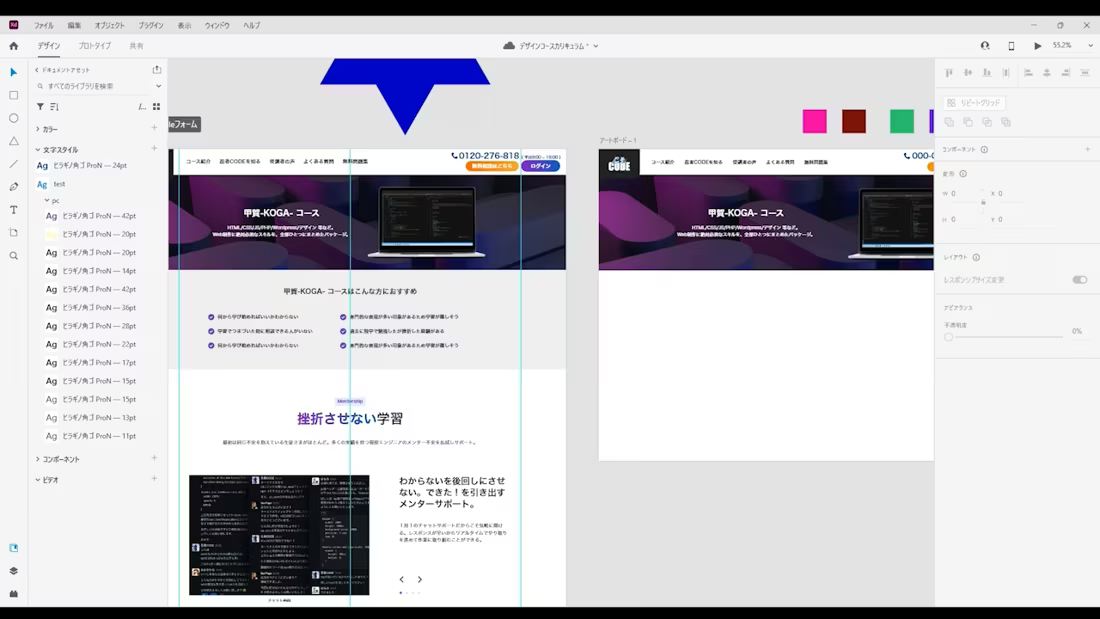
Task: Switch assets to grid view
Action: tap(156, 107)
